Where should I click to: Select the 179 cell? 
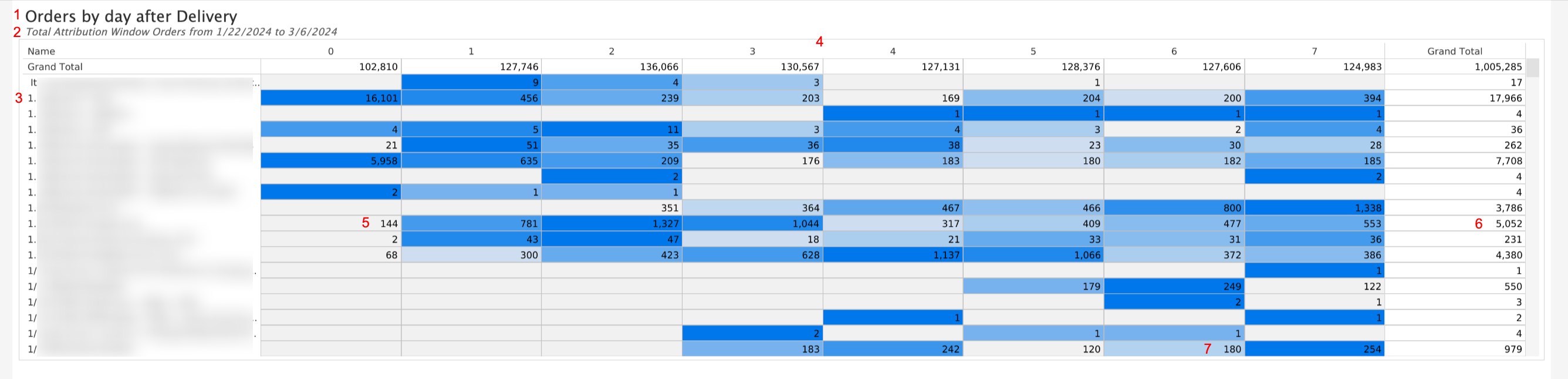point(1033,286)
